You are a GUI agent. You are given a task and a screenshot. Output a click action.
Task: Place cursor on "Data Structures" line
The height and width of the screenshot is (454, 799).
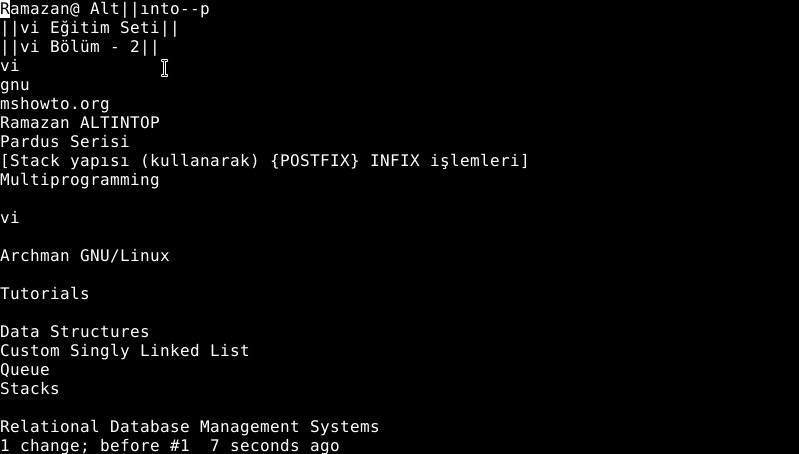coord(75,332)
